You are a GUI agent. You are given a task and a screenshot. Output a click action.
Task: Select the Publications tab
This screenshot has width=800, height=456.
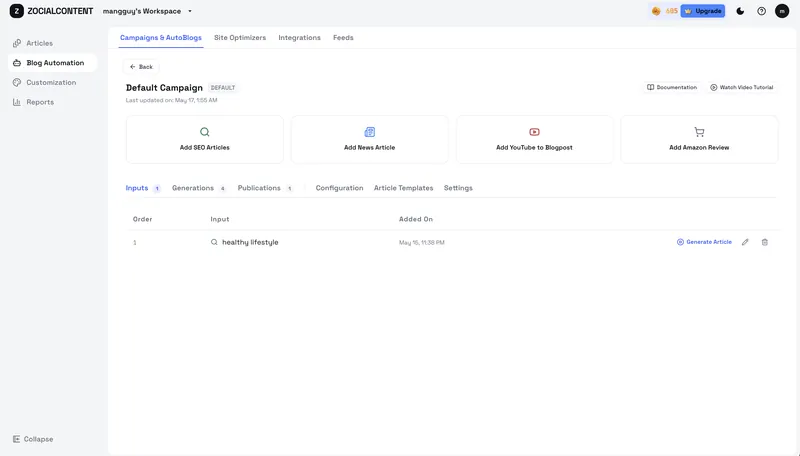click(x=264, y=188)
